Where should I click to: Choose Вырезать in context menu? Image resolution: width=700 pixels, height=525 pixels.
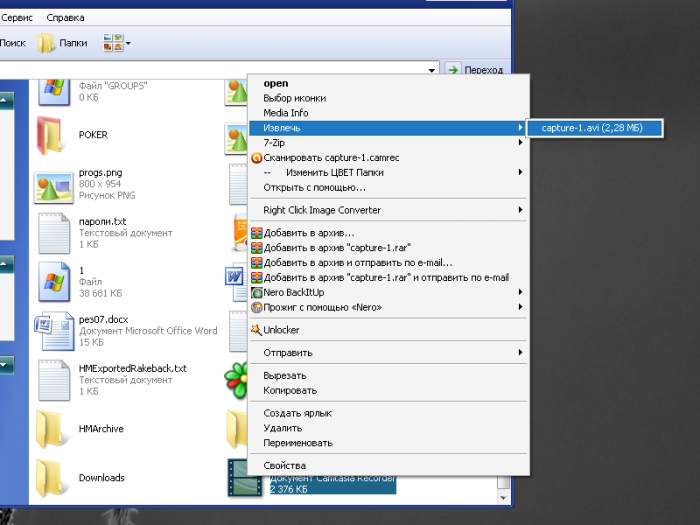pos(388,375)
